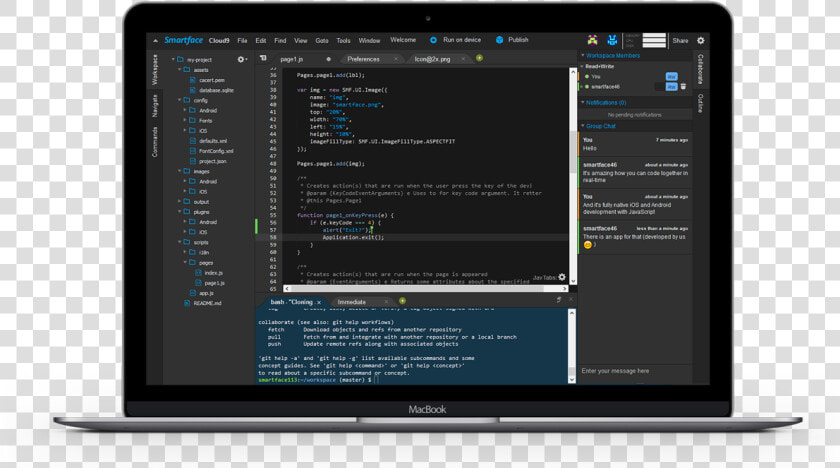This screenshot has width=840, height=468.
Task: Click the cacert.pem file icon
Action: point(193,80)
